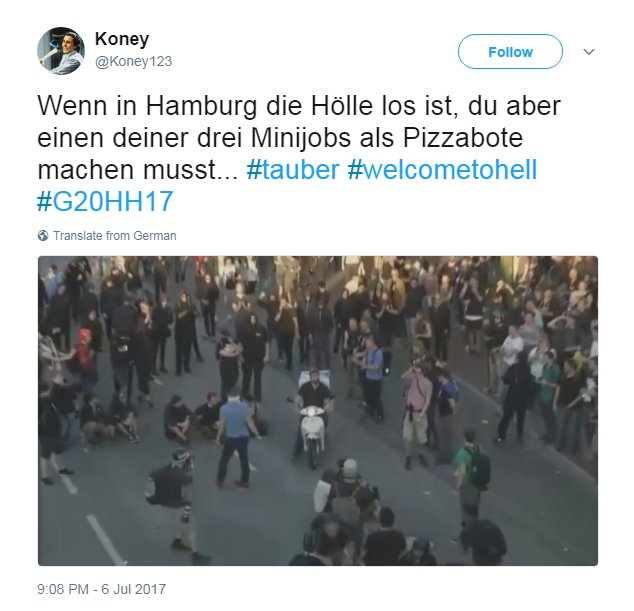The image size is (634, 611).
Task: Click the man in blue shirt in video
Action: [234, 439]
